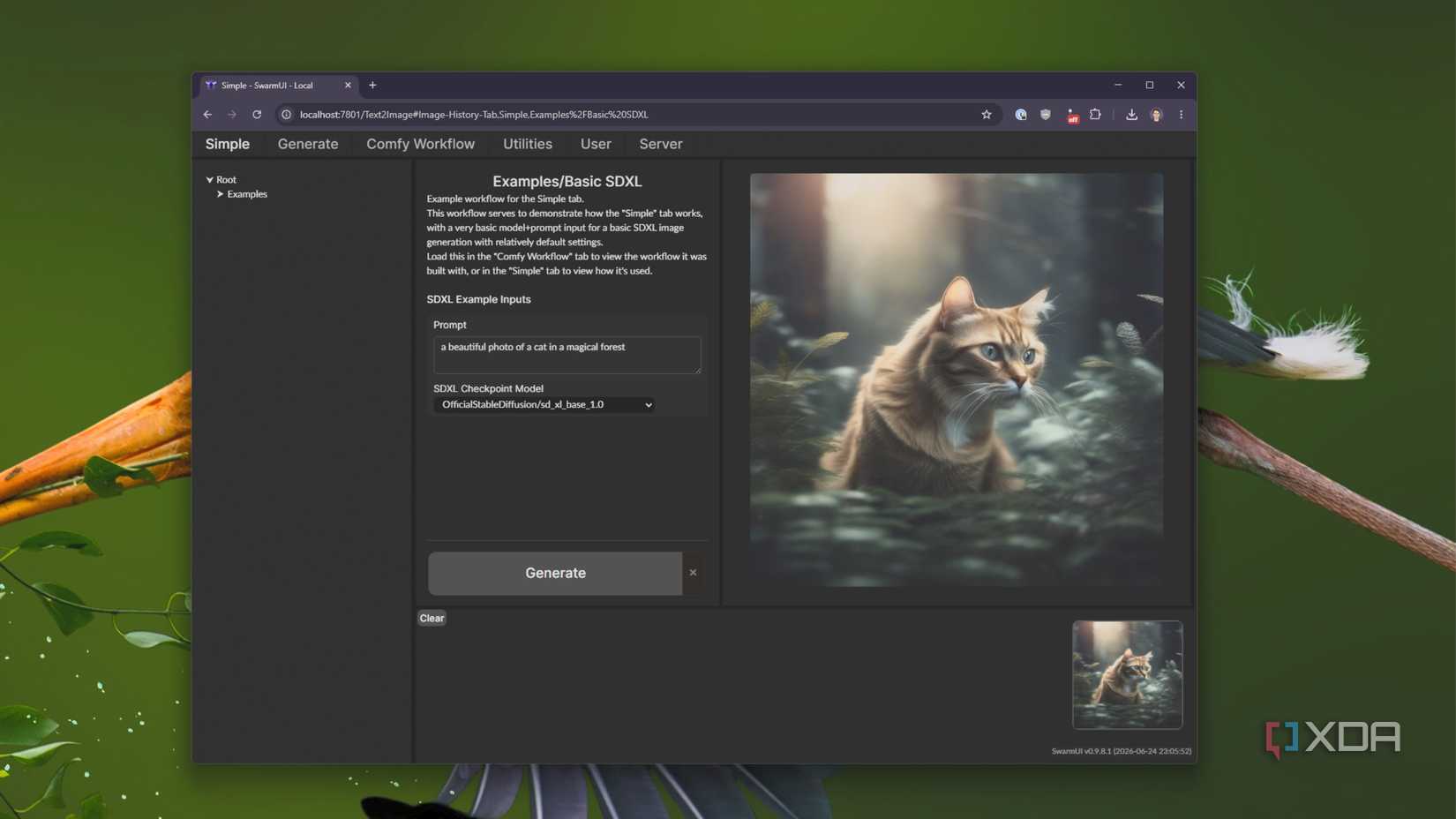Reload the page with the refresh icon

(257, 115)
